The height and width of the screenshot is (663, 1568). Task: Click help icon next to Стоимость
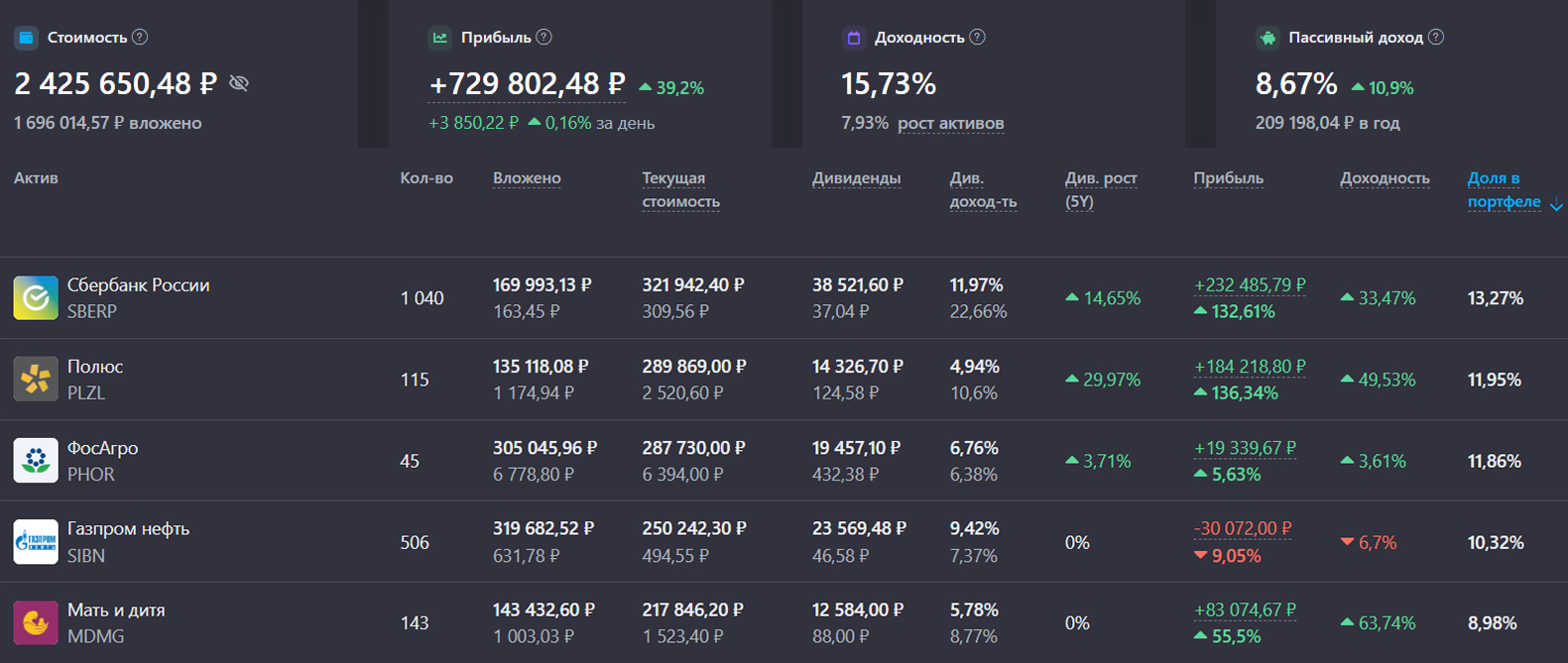(x=140, y=37)
